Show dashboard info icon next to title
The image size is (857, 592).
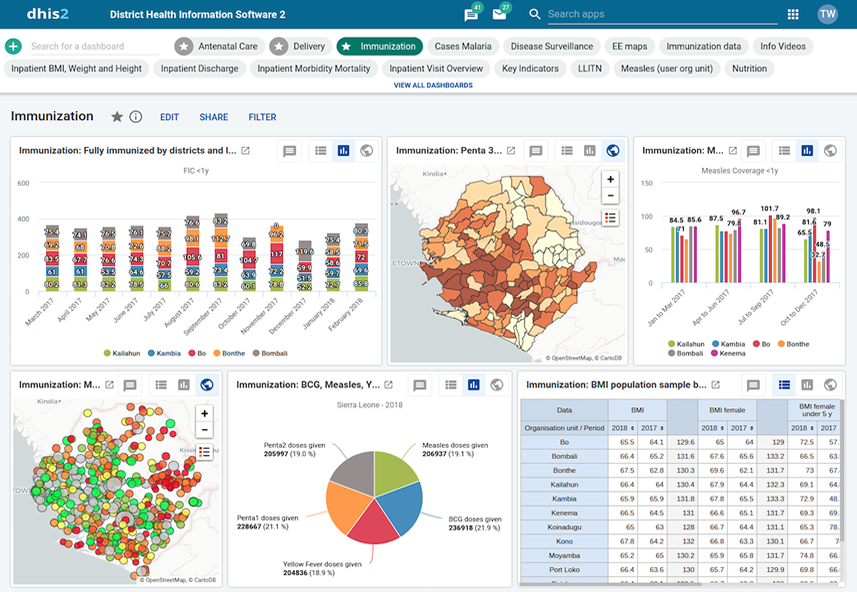pos(136,117)
